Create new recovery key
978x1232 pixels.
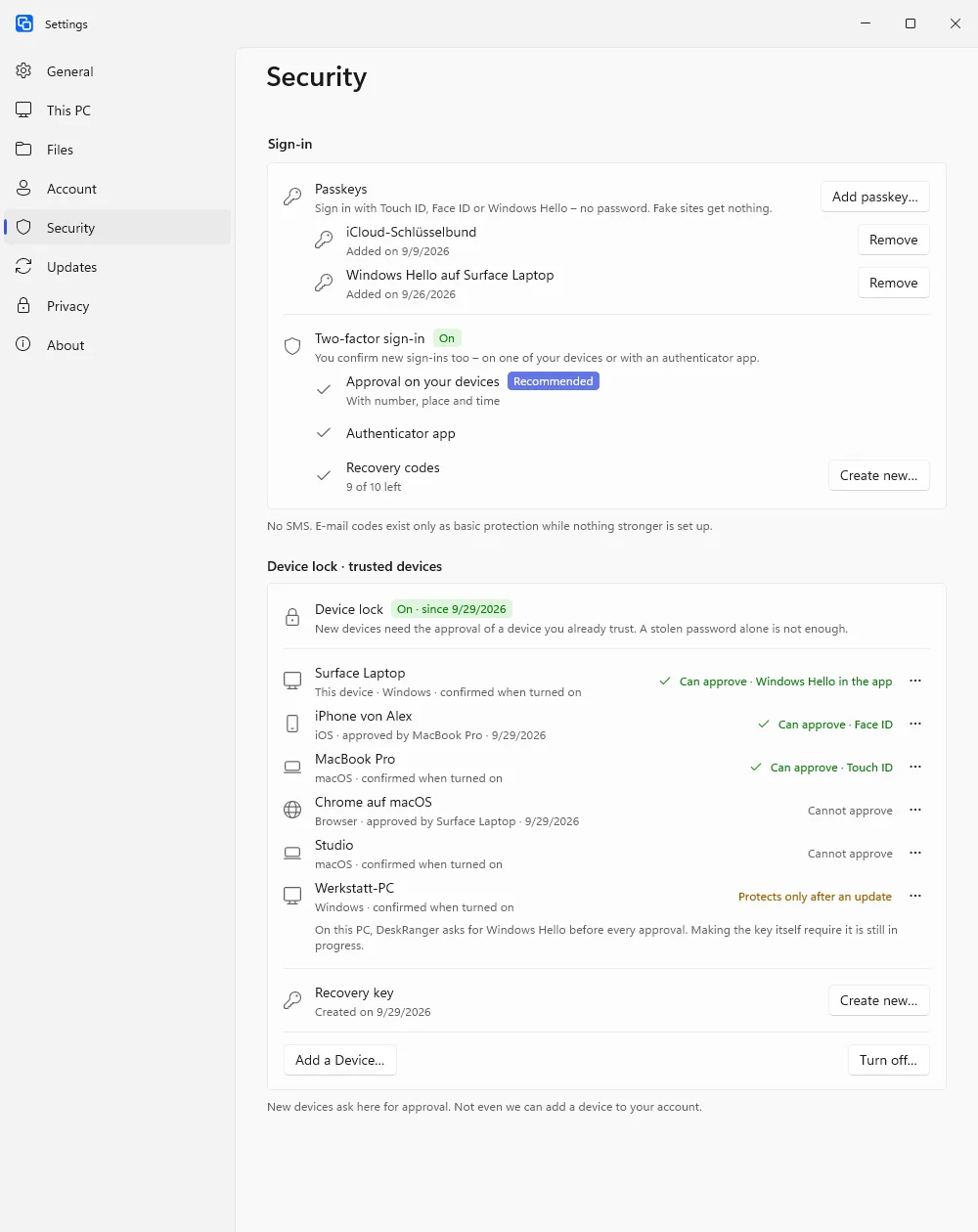click(879, 1000)
